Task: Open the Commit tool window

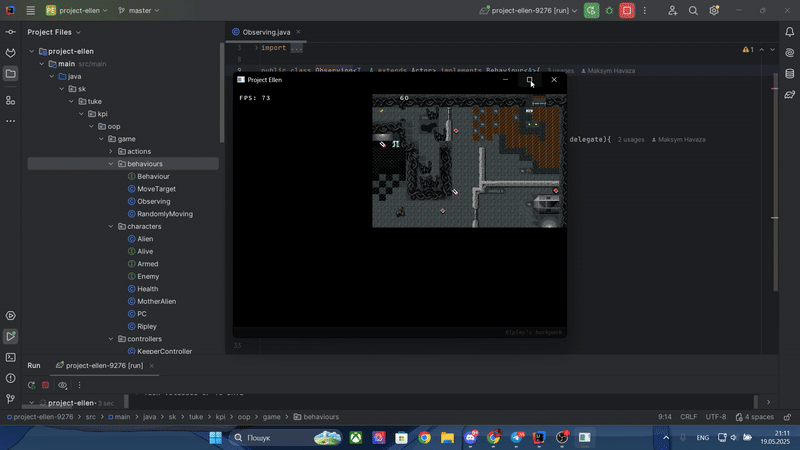Action: pyautogui.click(x=10, y=32)
